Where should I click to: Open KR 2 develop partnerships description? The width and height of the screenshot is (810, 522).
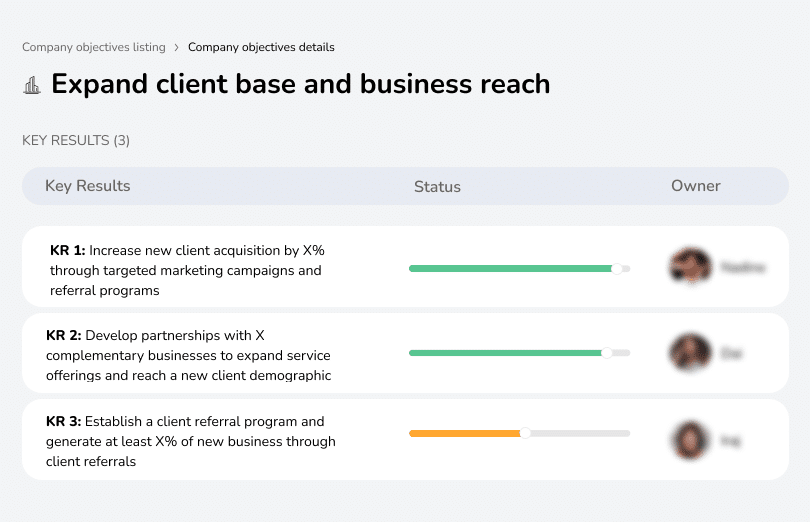coord(189,355)
